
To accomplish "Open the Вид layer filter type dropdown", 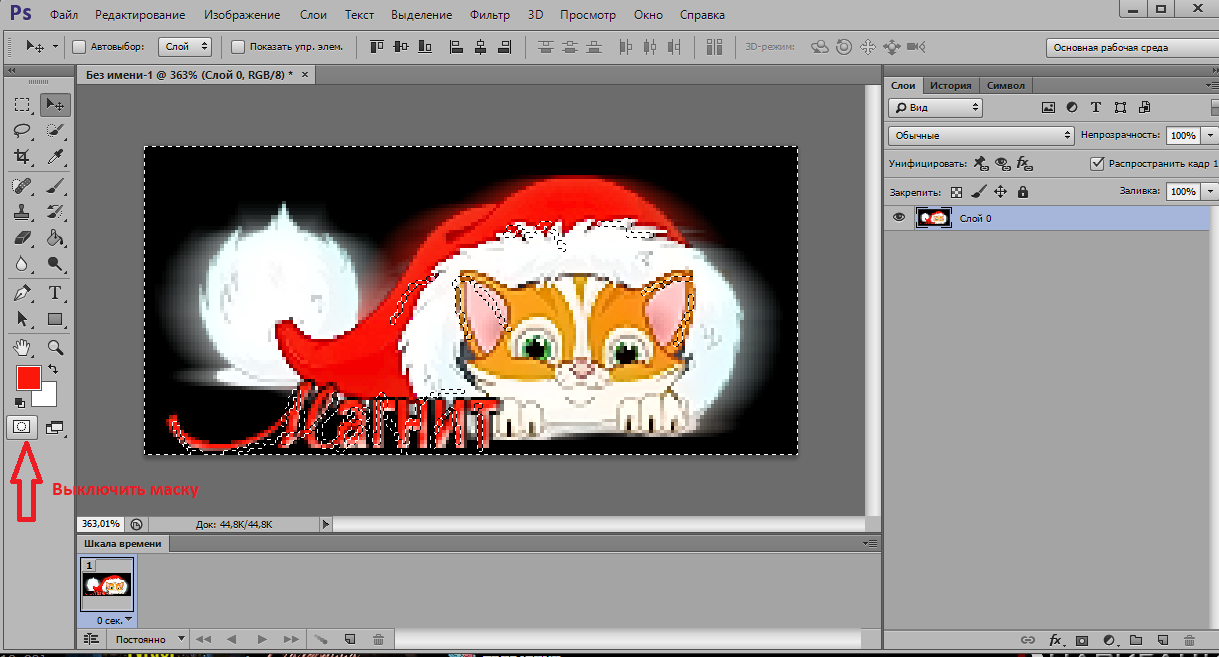I will coord(935,108).
